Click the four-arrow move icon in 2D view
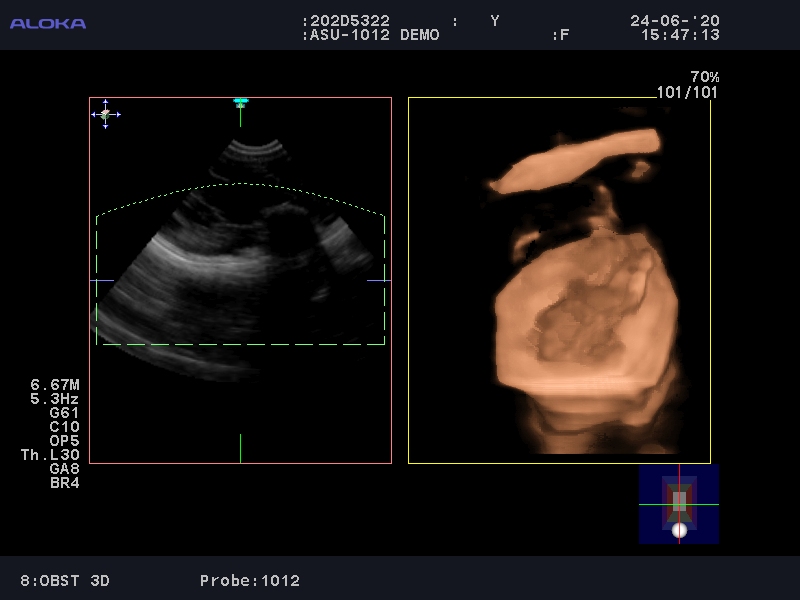The width and height of the screenshot is (800, 600). [x=106, y=115]
